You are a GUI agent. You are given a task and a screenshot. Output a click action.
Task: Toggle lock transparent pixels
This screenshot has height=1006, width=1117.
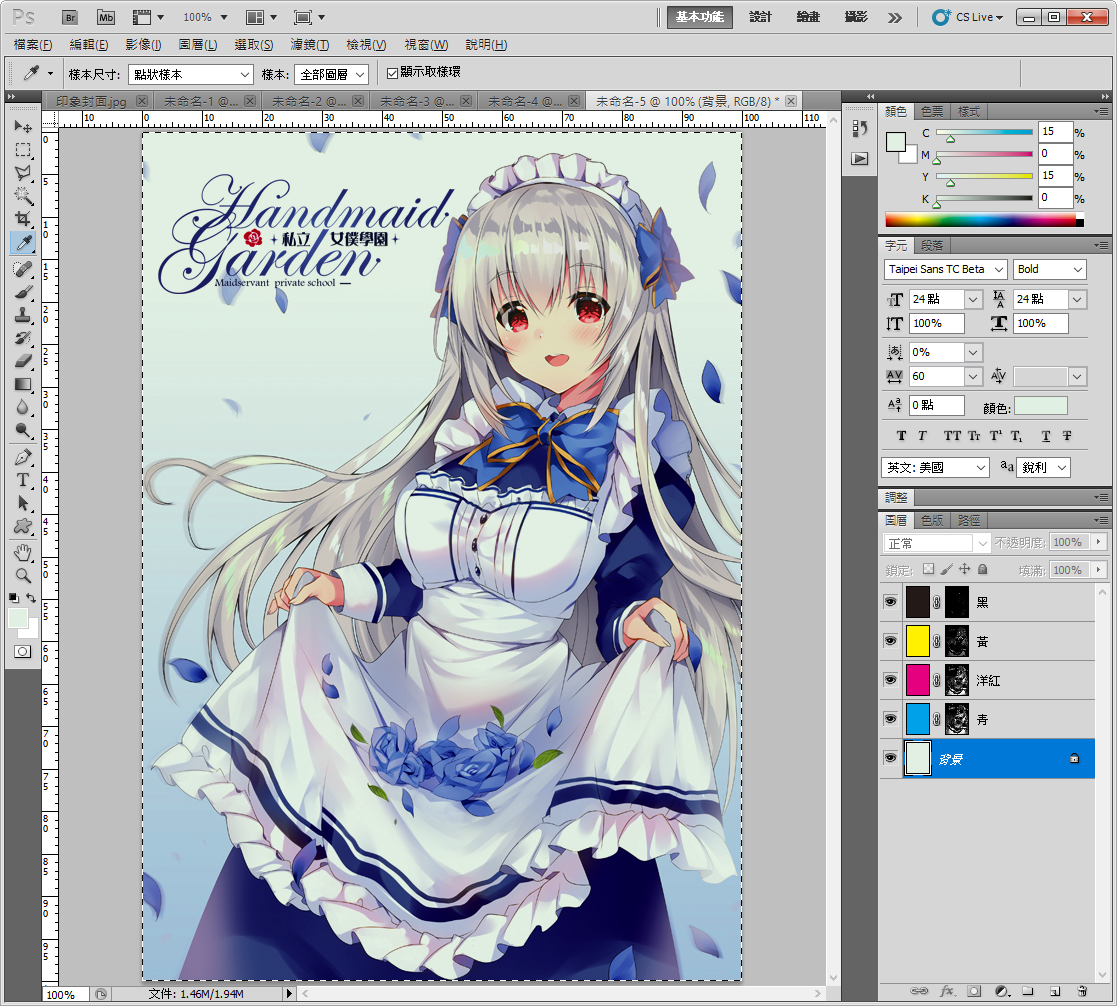pyautogui.click(x=928, y=569)
